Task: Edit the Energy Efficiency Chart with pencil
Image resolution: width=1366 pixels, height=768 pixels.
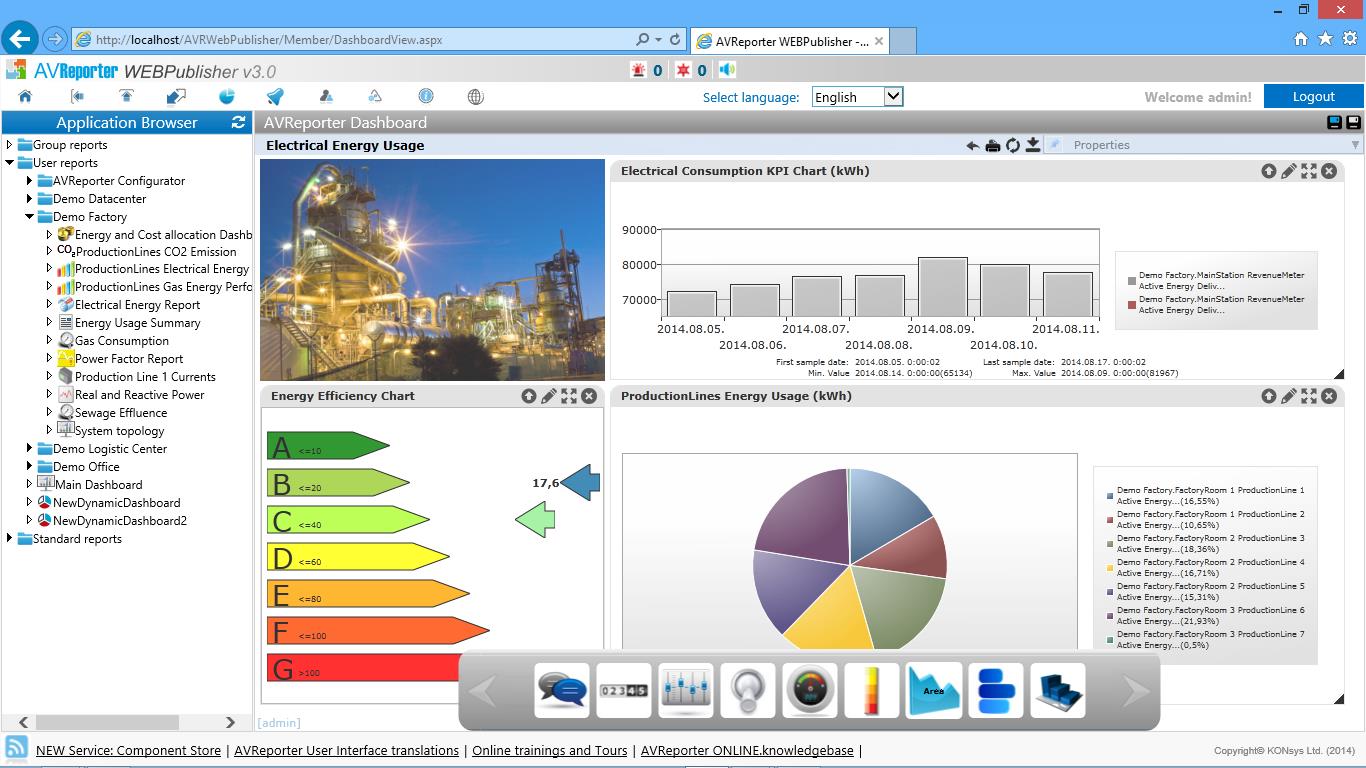Action: coord(549,396)
